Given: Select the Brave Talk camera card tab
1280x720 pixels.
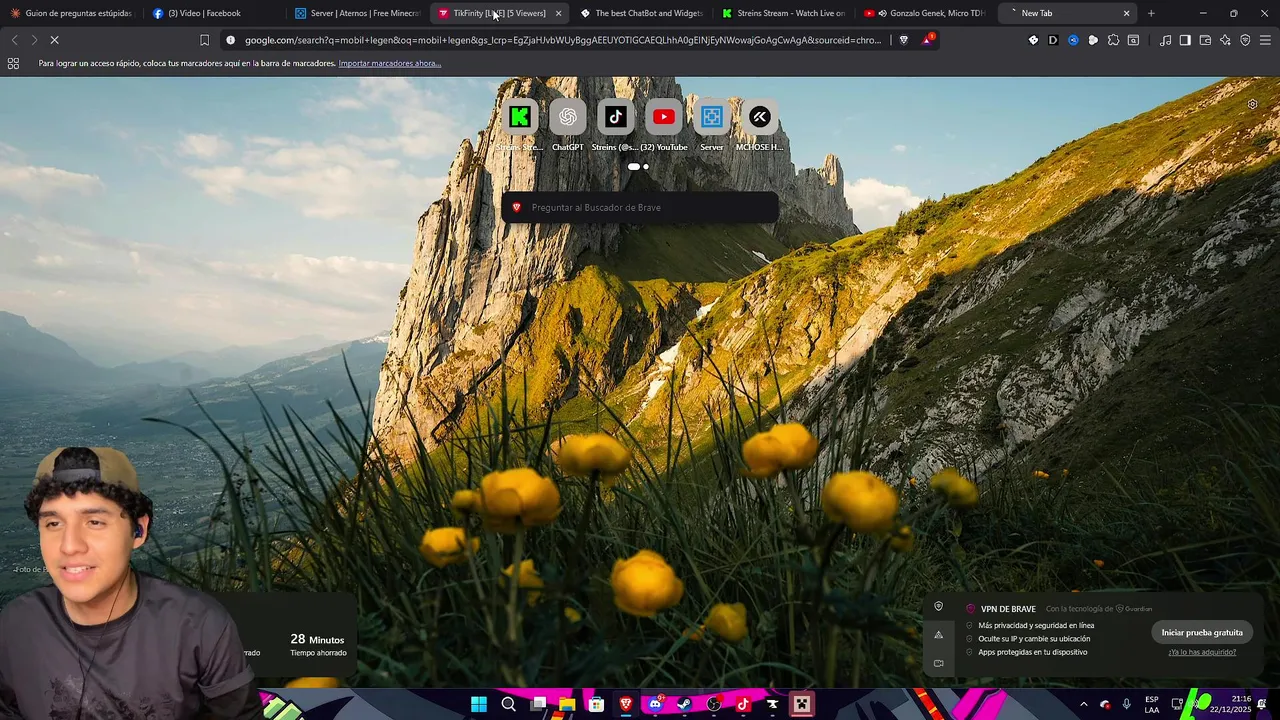Looking at the screenshot, I should click(x=938, y=662).
